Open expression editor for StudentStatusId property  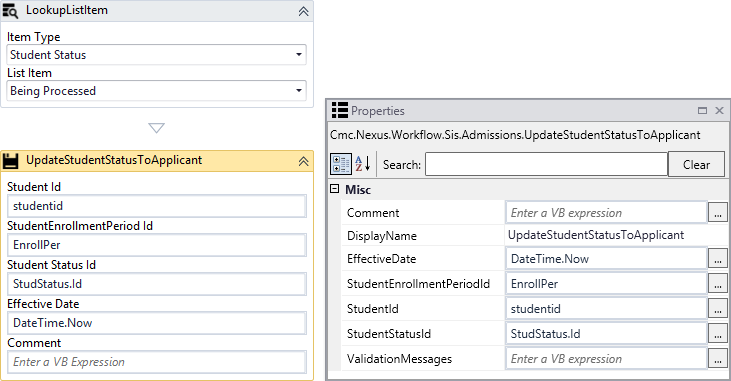tap(717, 334)
